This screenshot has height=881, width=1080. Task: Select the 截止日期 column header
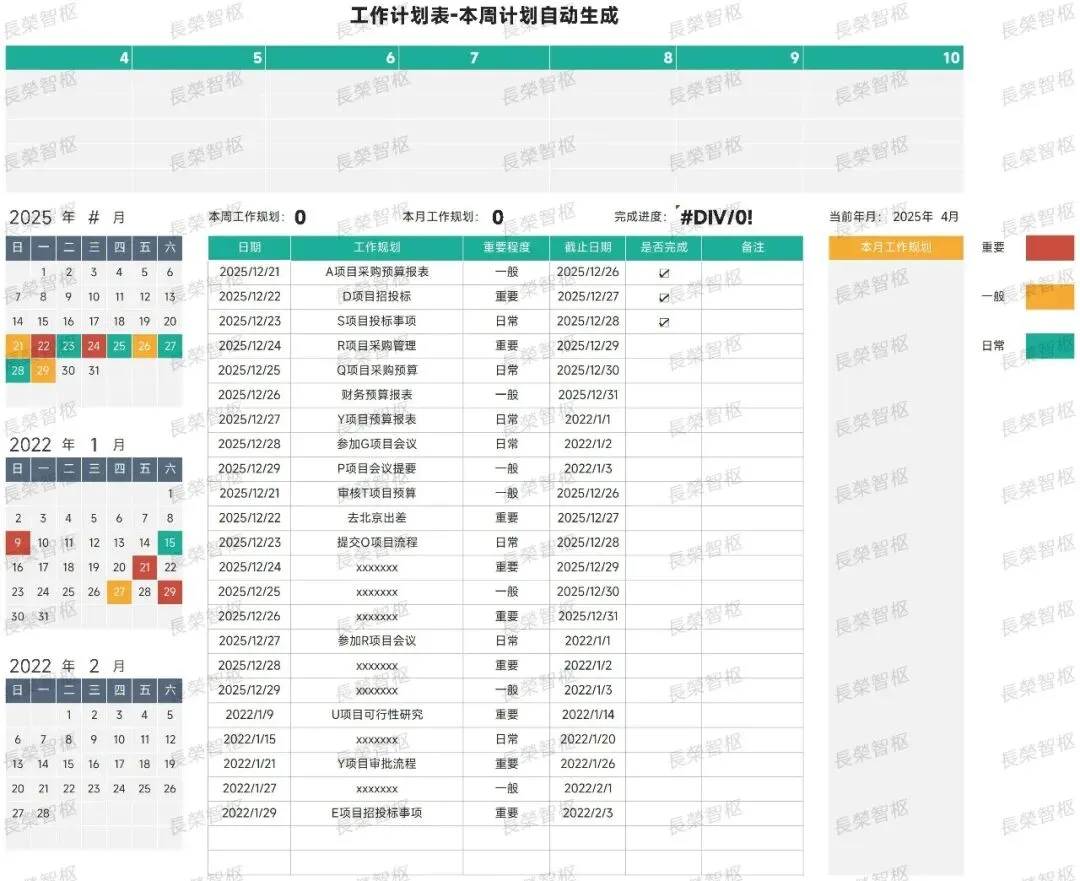click(x=588, y=247)
